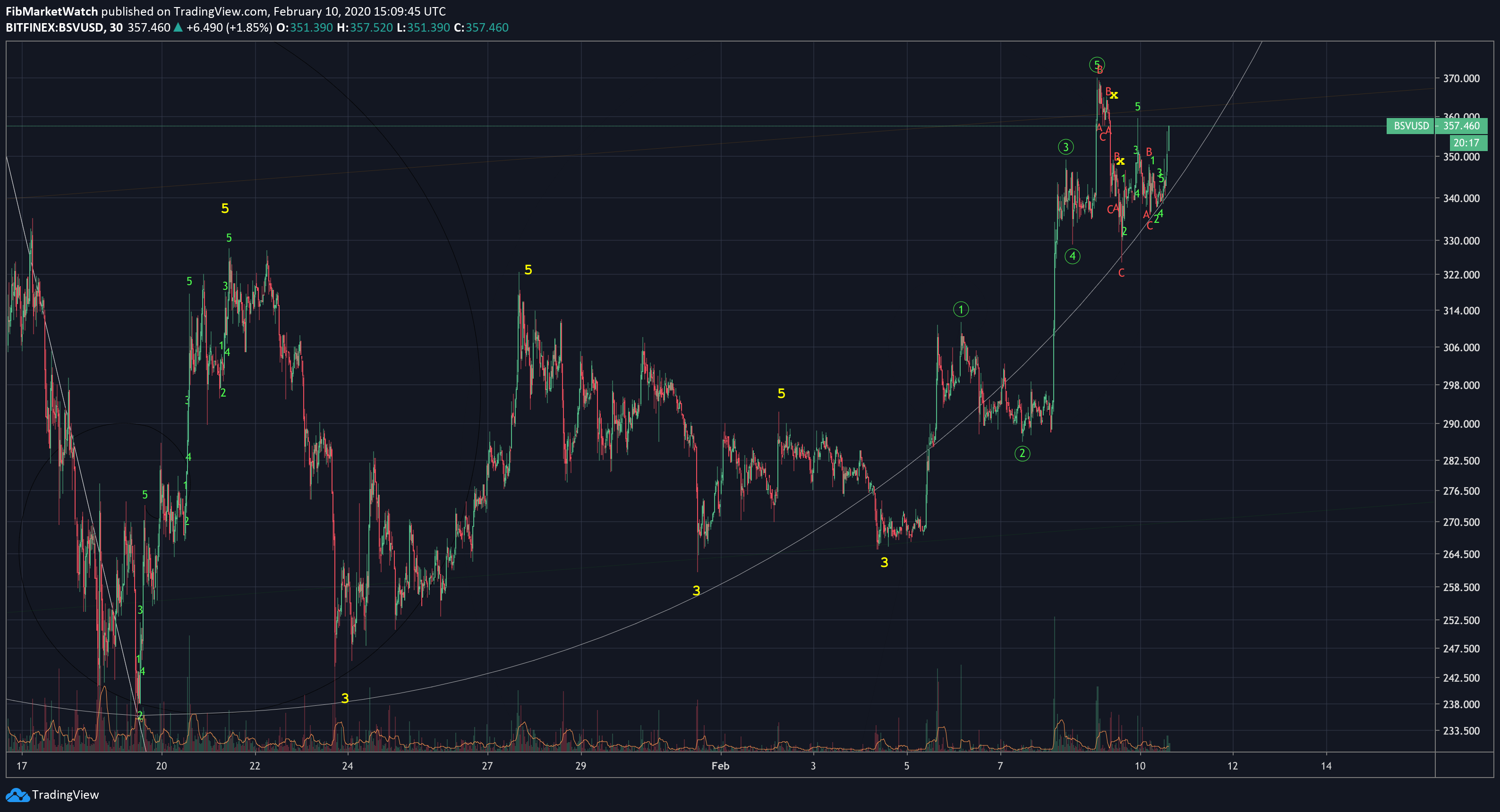Click the 252.500 price axis level

click(1461, 620)
